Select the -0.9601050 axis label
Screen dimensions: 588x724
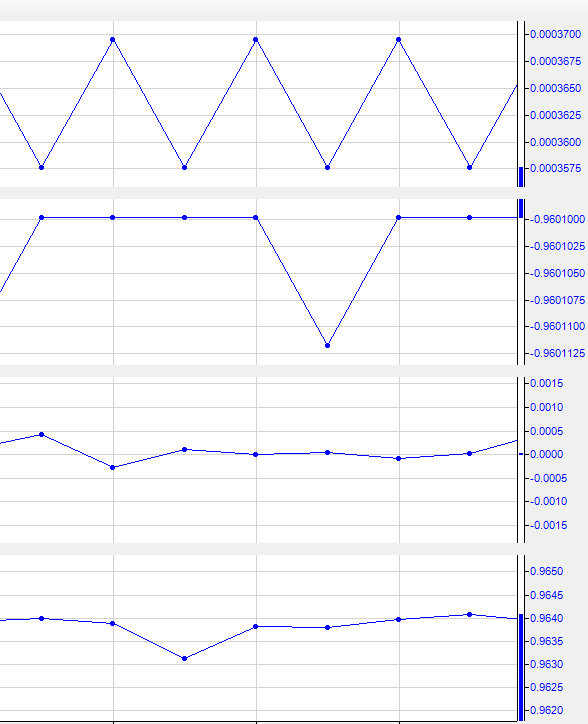pos(557,273)
